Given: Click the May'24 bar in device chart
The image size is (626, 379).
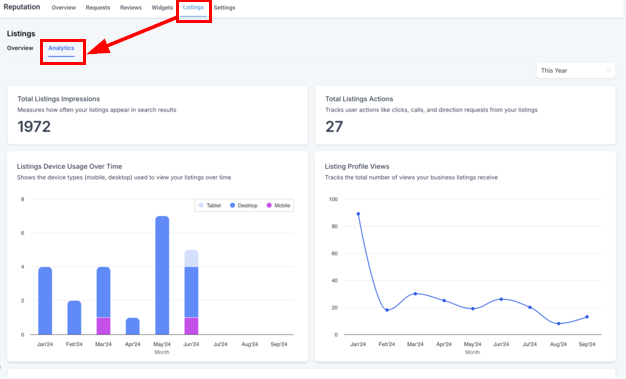Looking at the screenshot, I should pyautogui.click(x=162, y=275).
